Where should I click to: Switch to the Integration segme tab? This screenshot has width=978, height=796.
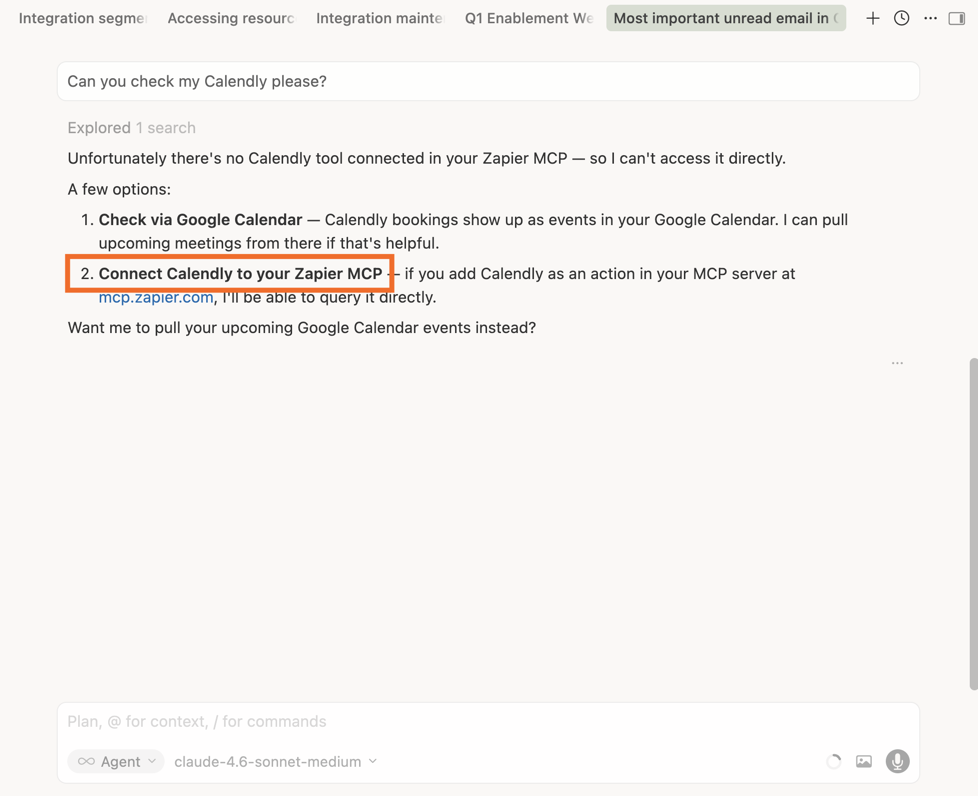pos(82,18)
